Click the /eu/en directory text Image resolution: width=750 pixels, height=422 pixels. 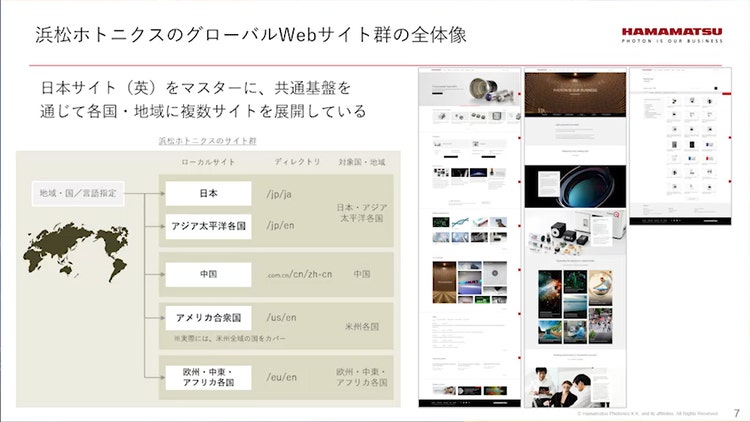pyautogui.click(x=281, y=377)
